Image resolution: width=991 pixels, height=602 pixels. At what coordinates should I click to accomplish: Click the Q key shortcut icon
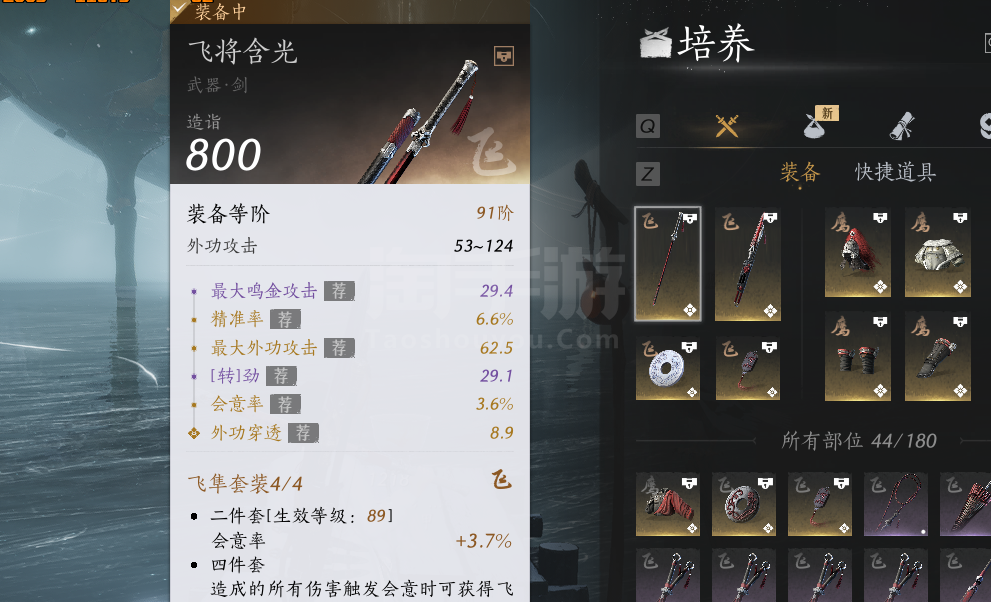tap(648, 126)
